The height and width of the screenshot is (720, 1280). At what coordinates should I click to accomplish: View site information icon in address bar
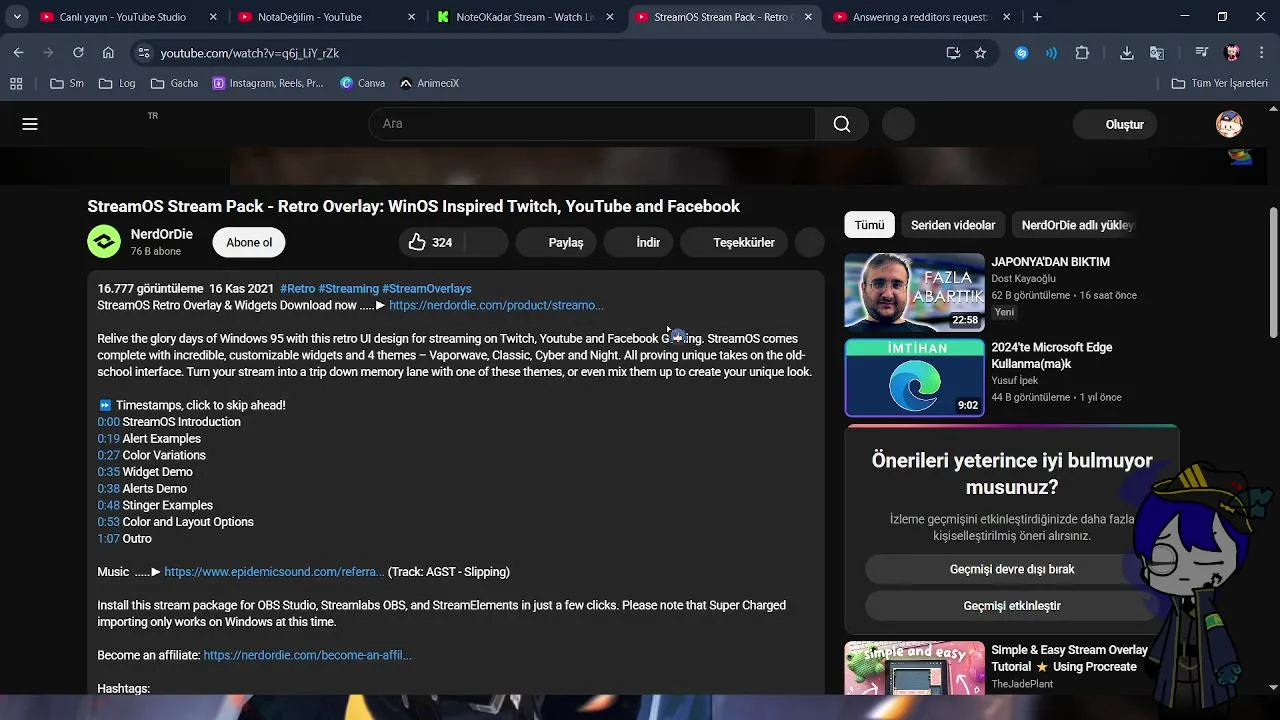pos(144,53)
